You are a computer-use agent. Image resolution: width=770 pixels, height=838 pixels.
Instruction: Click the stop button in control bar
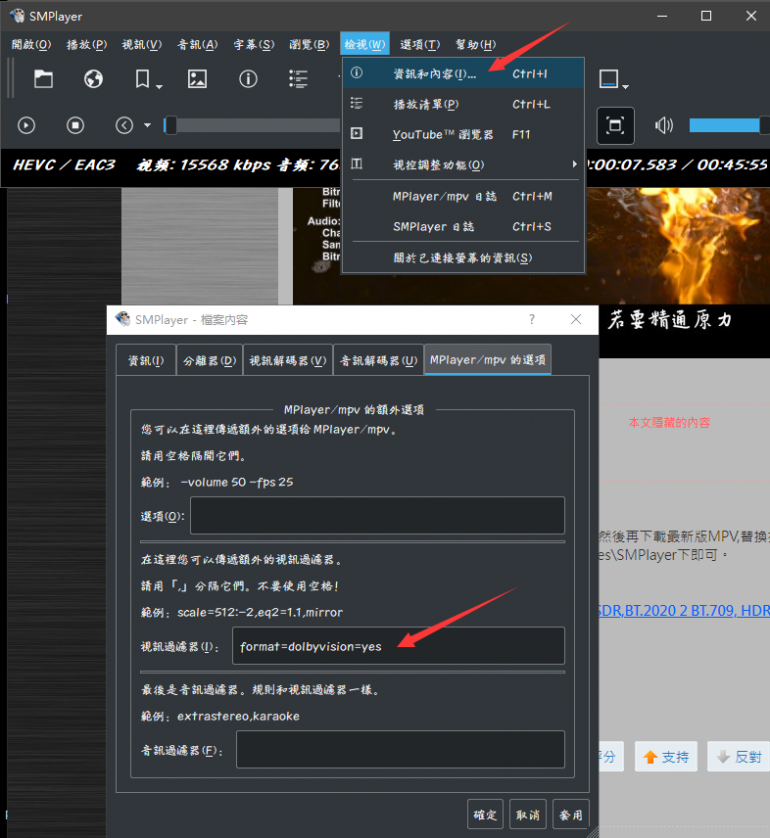click(x=75, y=126)
